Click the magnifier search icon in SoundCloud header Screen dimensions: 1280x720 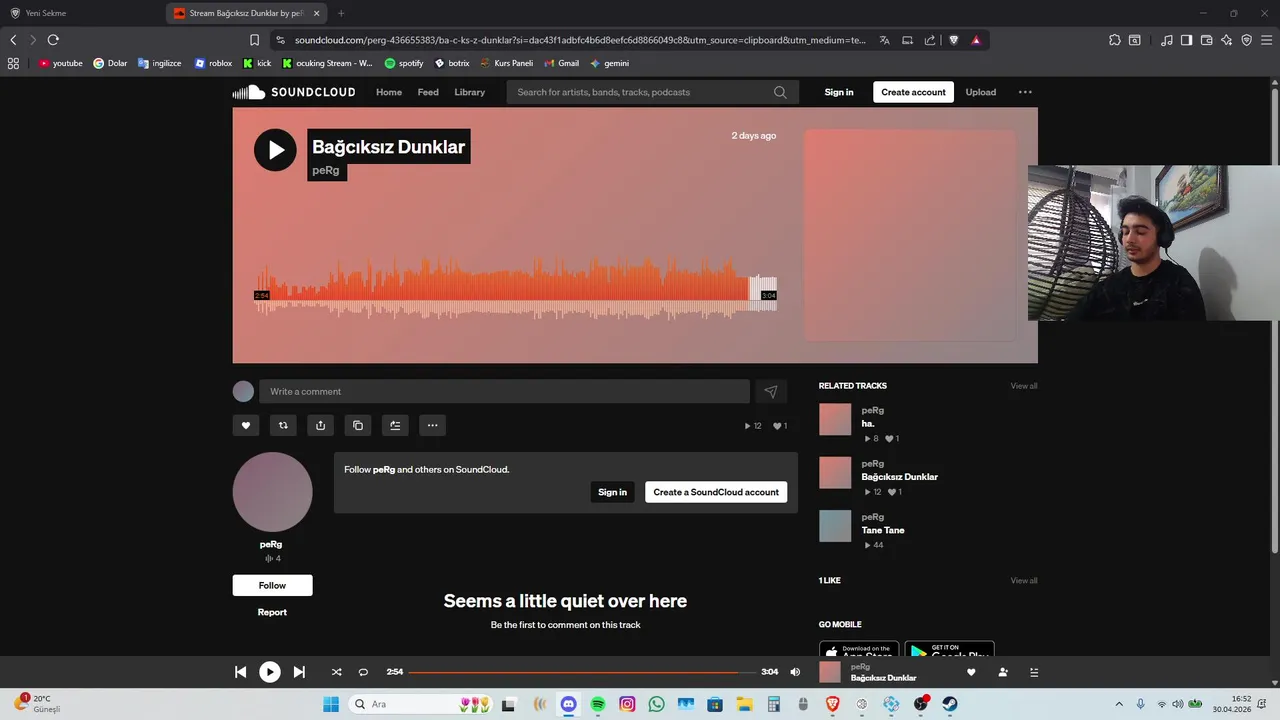click(780, 92)
